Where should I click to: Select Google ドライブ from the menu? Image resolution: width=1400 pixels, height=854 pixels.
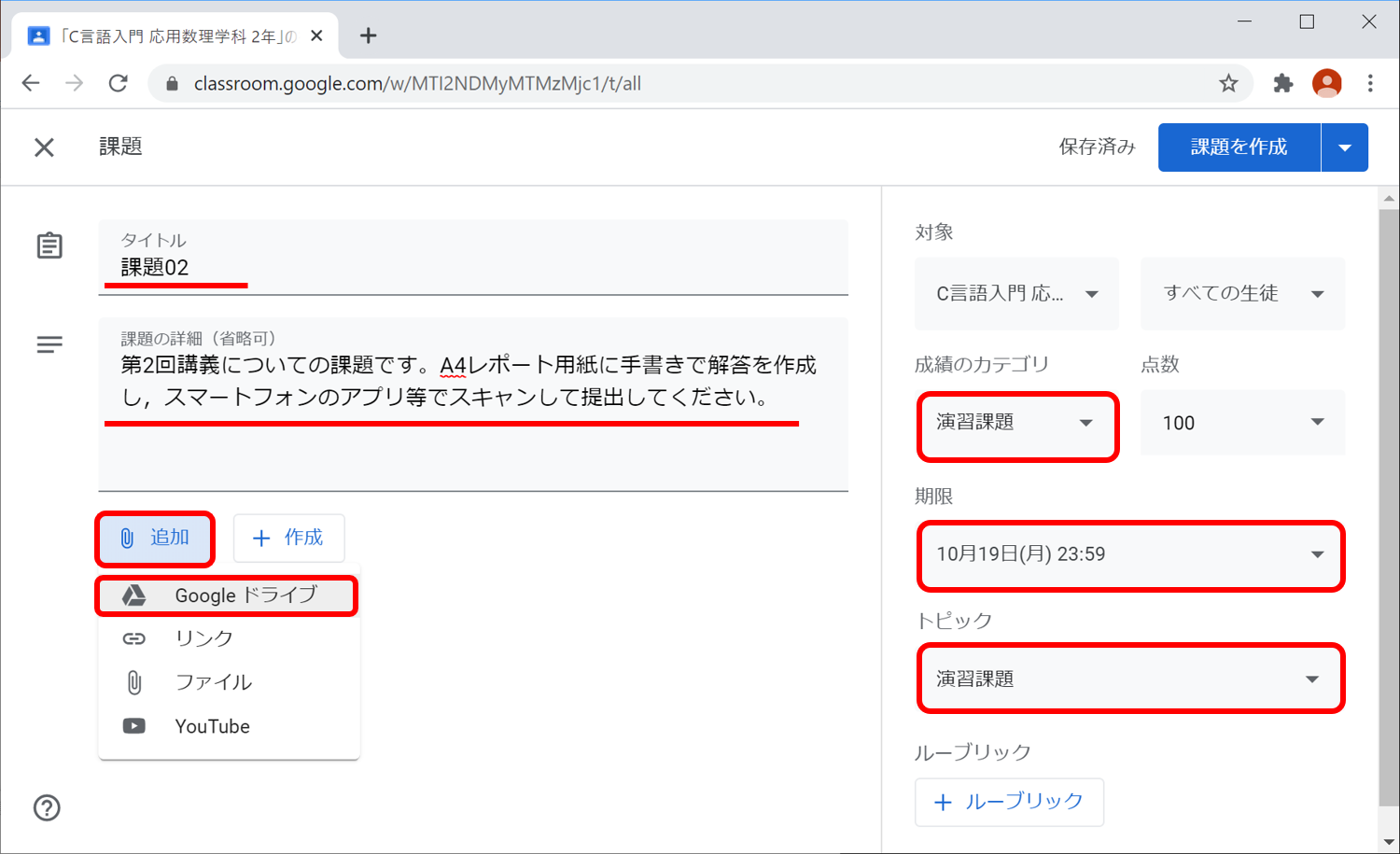[x=228, y=595]
